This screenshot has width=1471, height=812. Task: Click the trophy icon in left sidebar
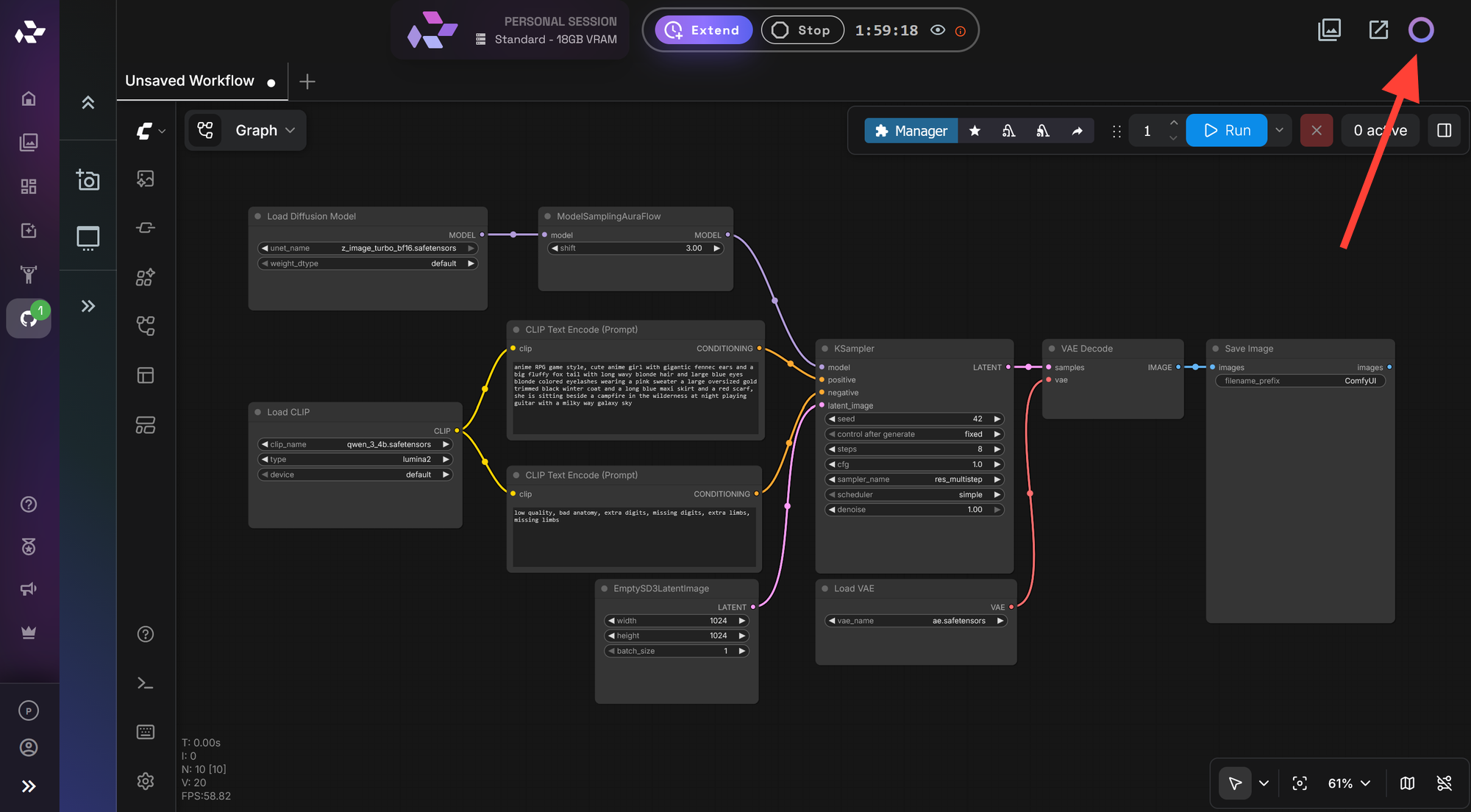click(x=29, y=274)
